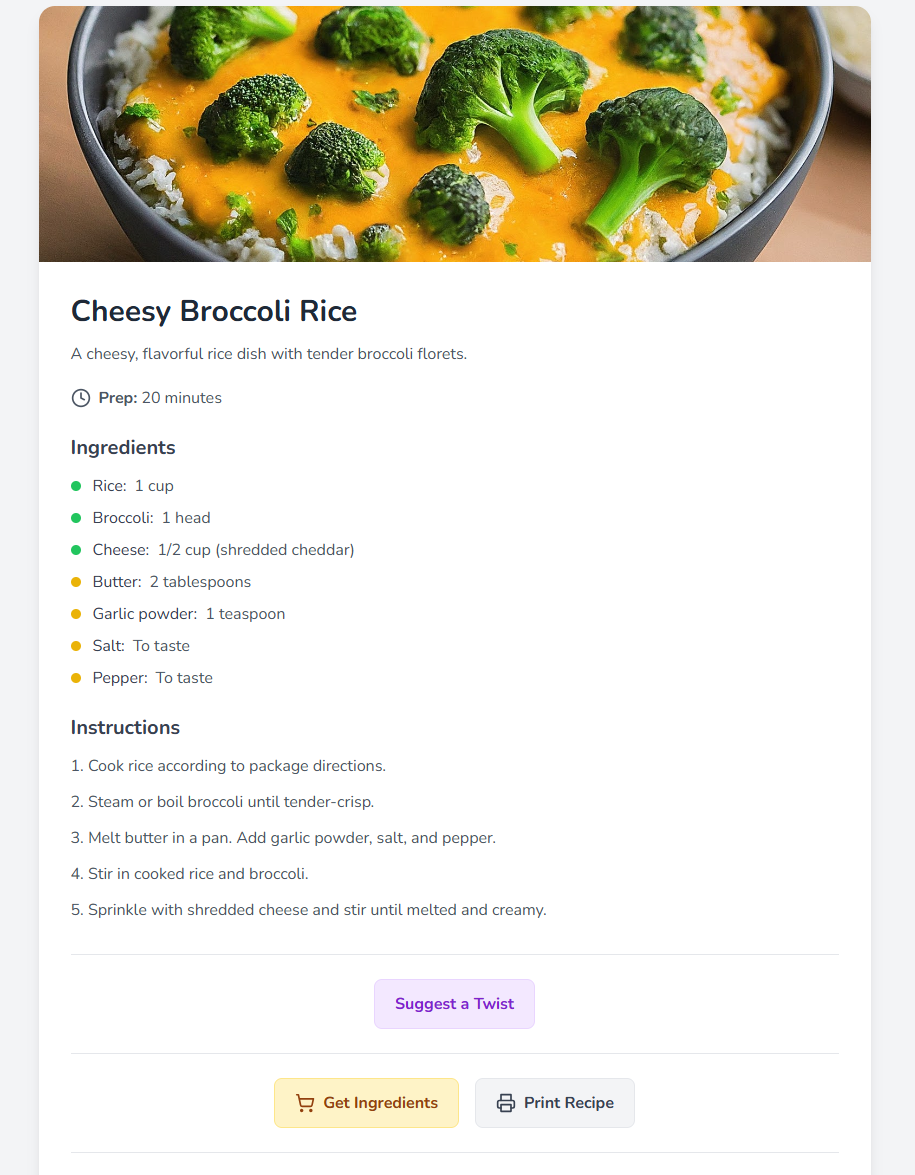The width and height of the screenshot is (915, 1175).
Task: Click the green bullet next to Broccoli
Action: 76,518
